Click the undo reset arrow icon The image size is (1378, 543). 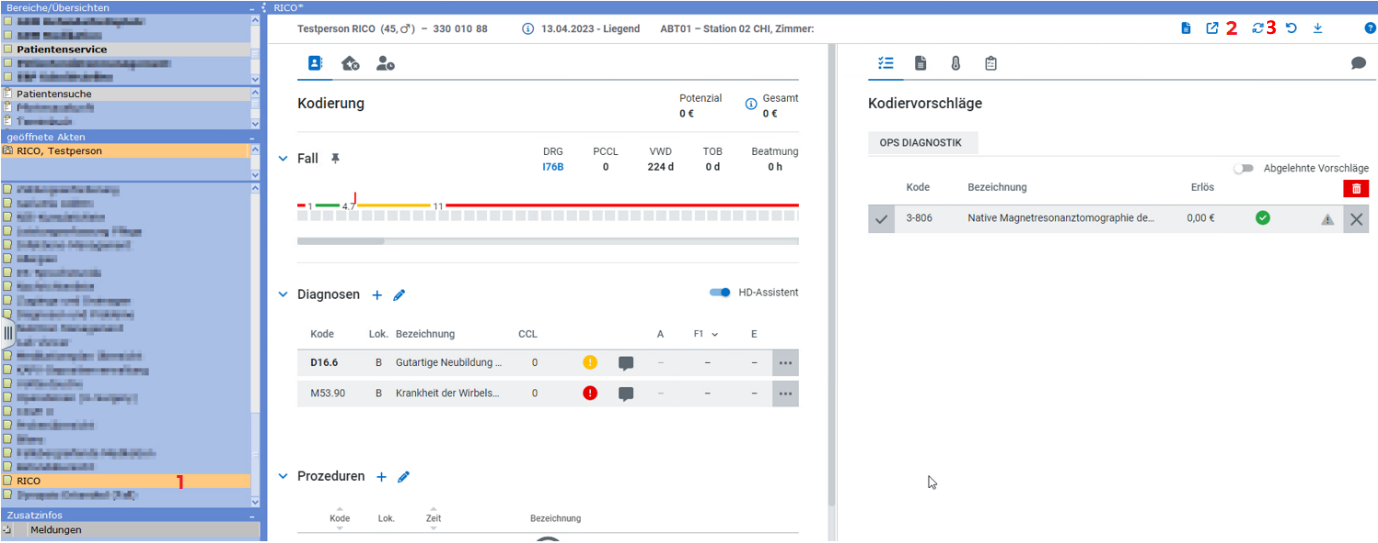(1291, 28)
